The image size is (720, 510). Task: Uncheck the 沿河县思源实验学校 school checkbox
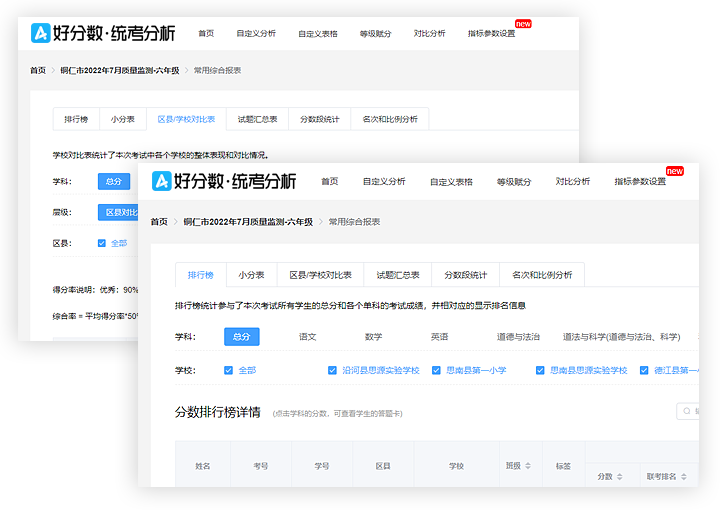(x=333, y=370)
